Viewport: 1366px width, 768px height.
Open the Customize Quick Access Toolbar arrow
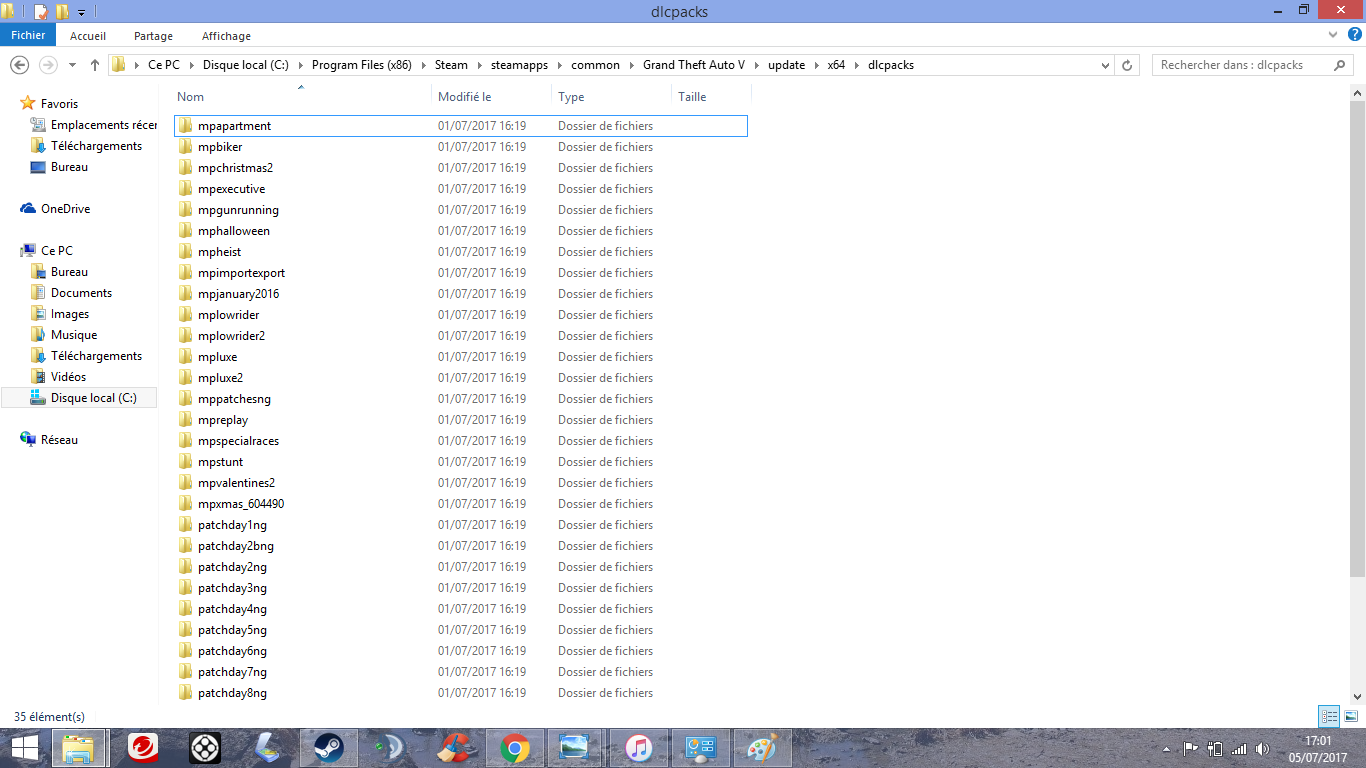point(81,13)
